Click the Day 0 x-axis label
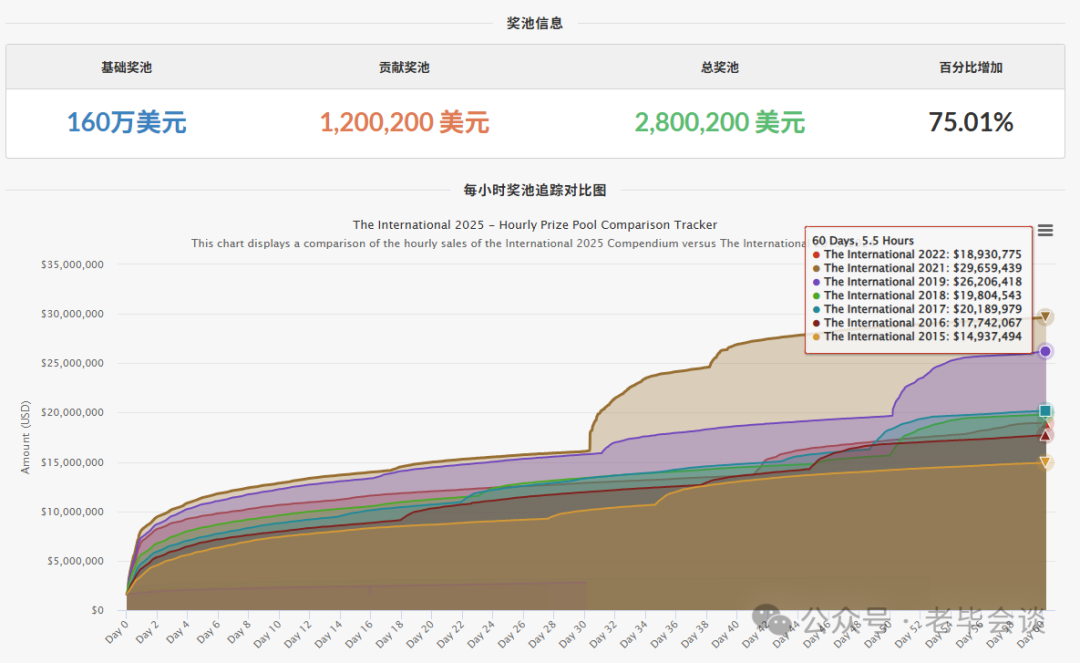This screenshot has height=663, width=1080. (116, 632)
